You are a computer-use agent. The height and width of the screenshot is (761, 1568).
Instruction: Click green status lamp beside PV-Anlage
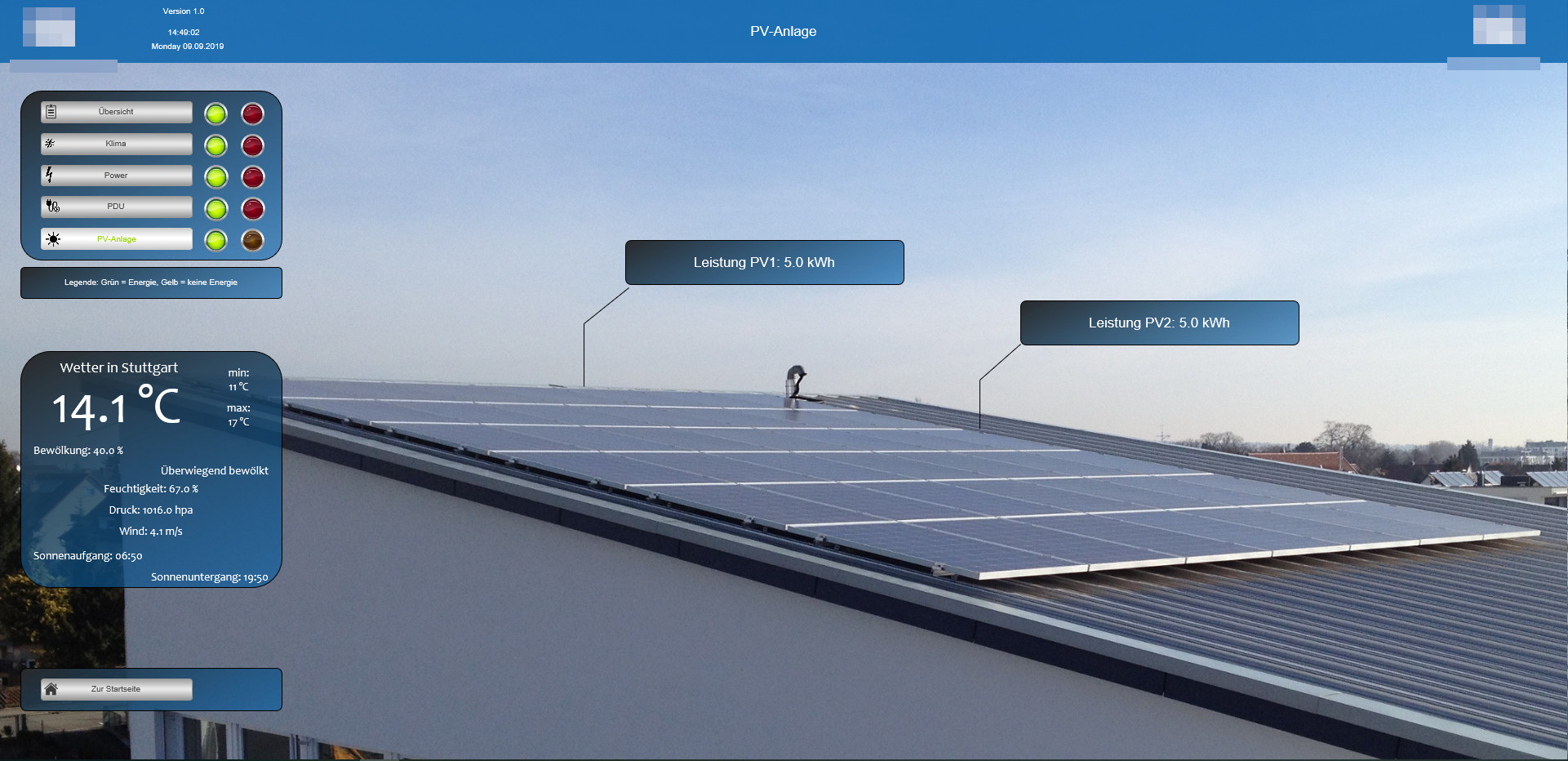click(x=215, y=240)
